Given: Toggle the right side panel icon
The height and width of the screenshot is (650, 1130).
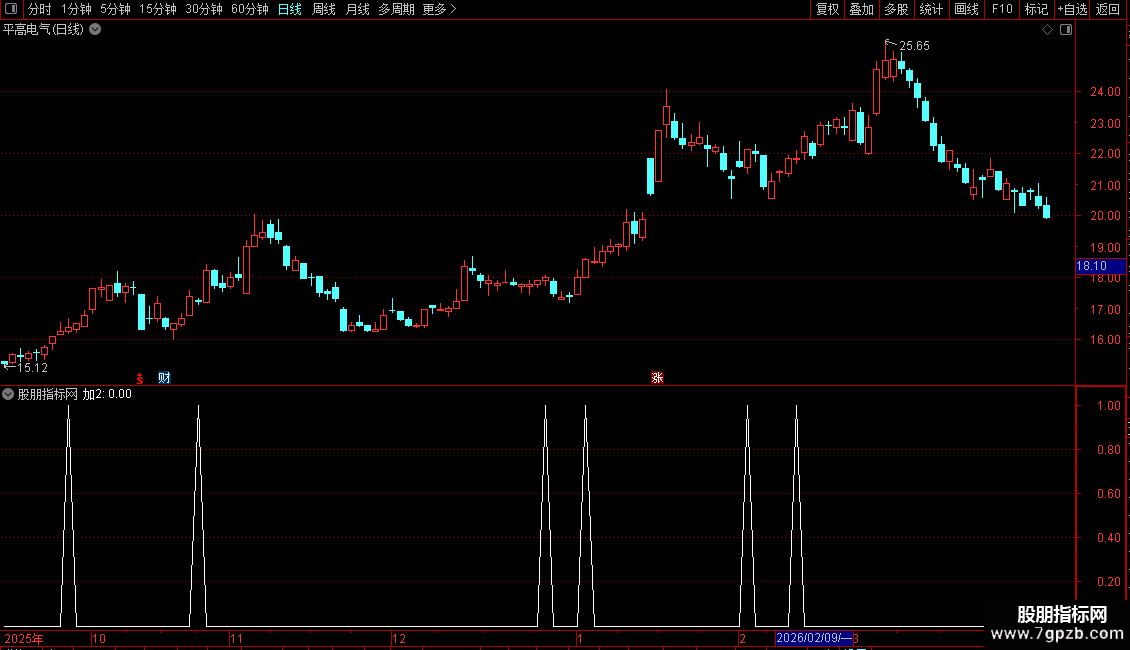Looking at the screenshot, I should tap(1066, 30).
